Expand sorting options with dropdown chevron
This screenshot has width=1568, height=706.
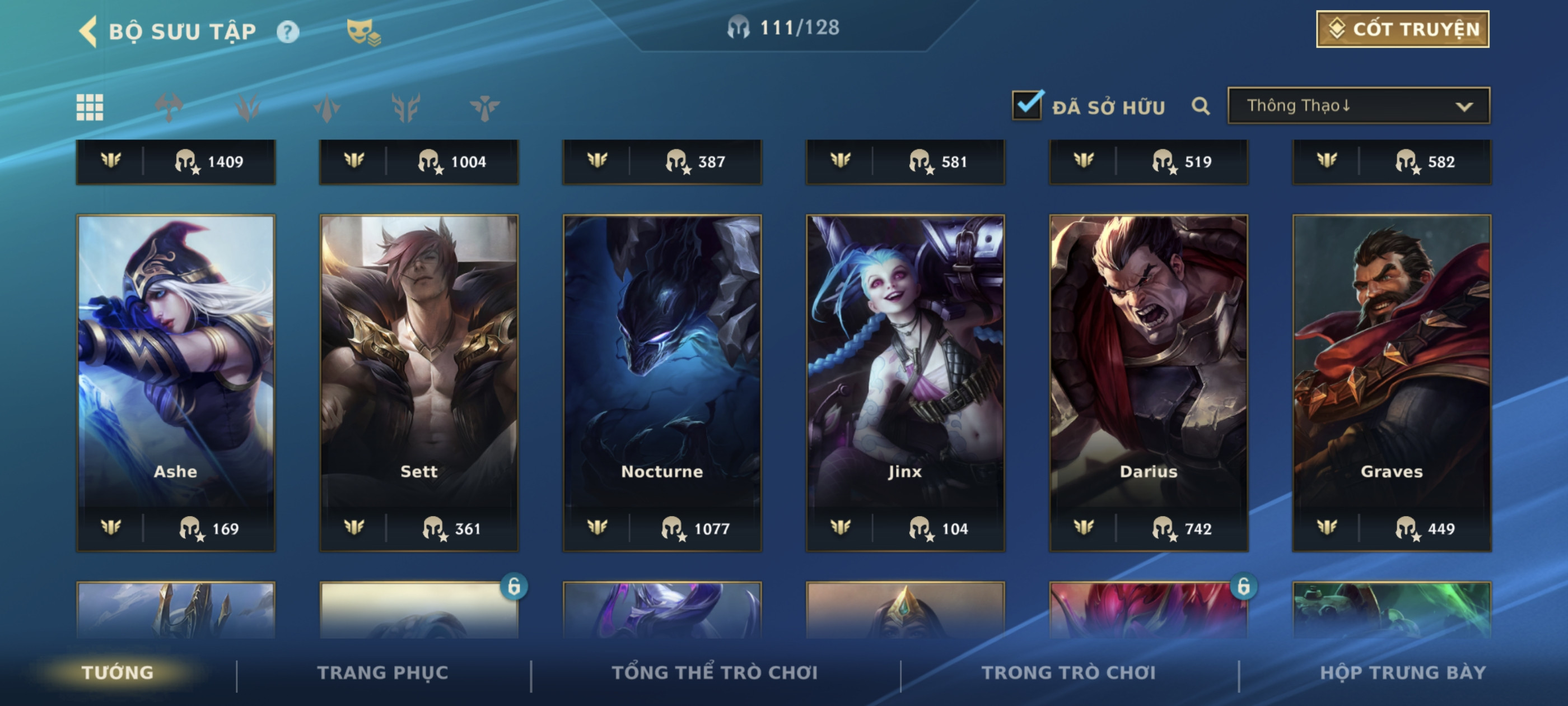(x=1464, y=106)
